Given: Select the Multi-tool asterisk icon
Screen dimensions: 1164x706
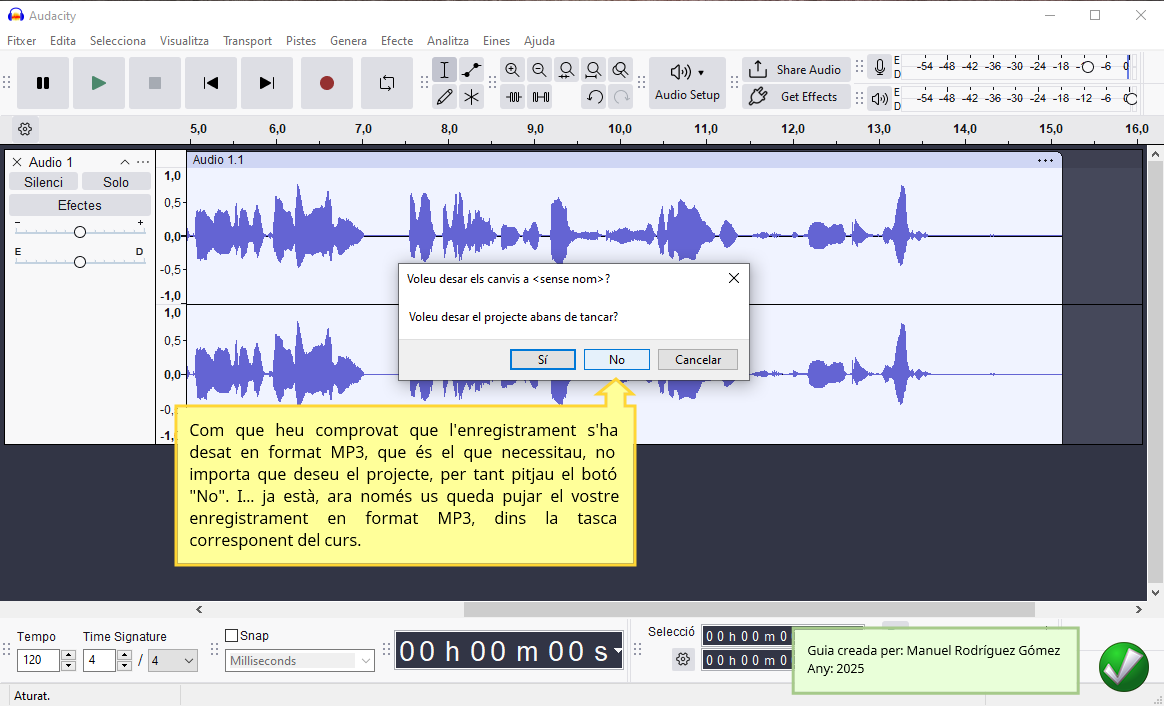Looking at the screenshot, I should coord(471,97).
